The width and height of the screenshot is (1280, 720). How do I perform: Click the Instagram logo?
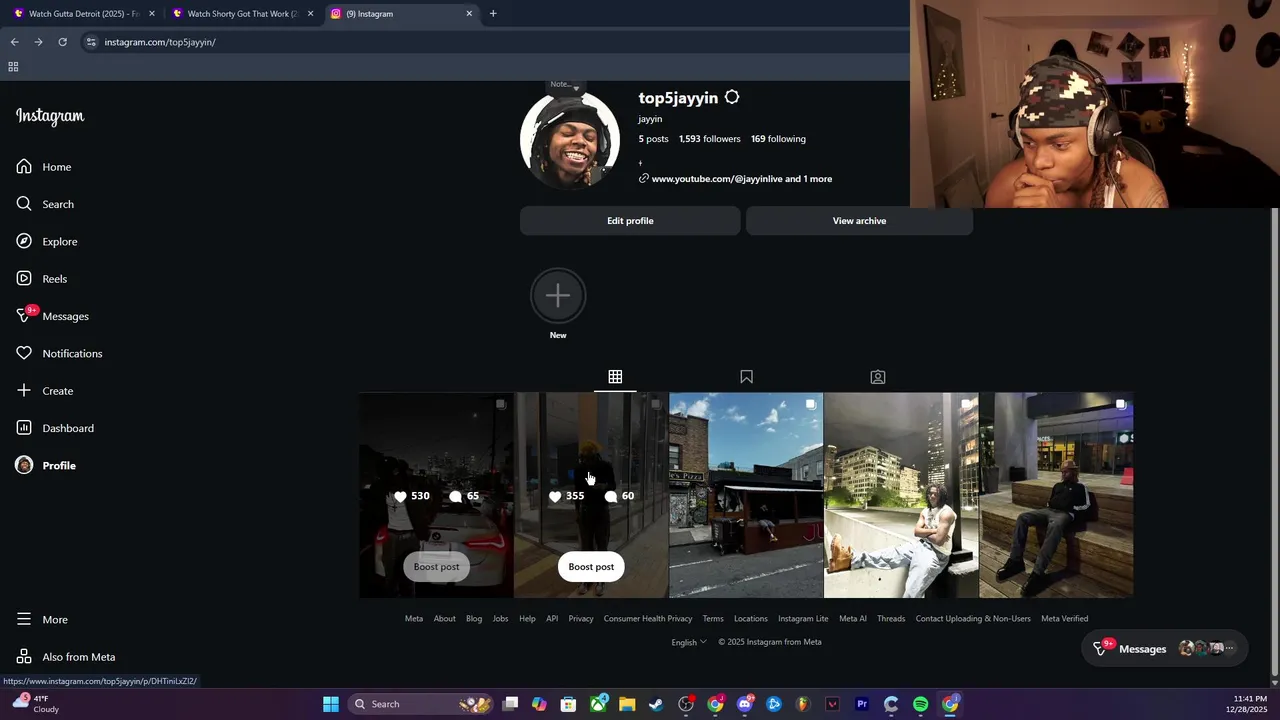(50, 116)
